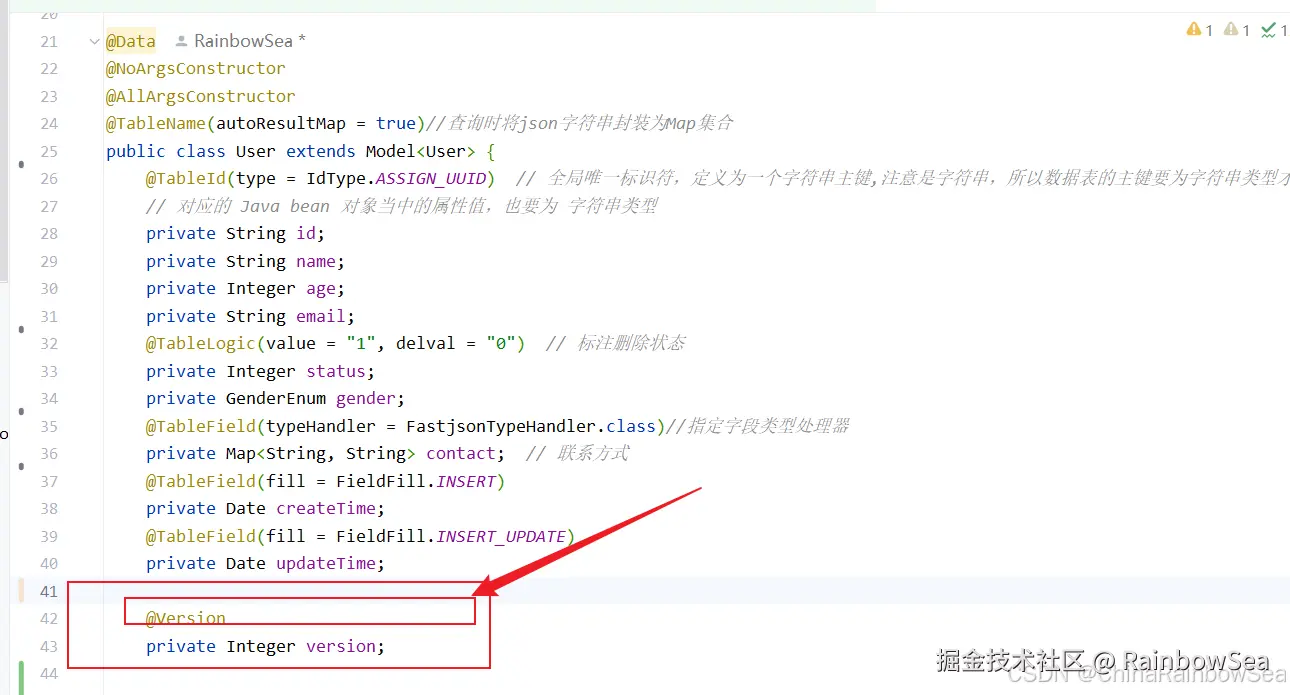Click the name field
The image size is (1290, 695).
tap(316, 261)
